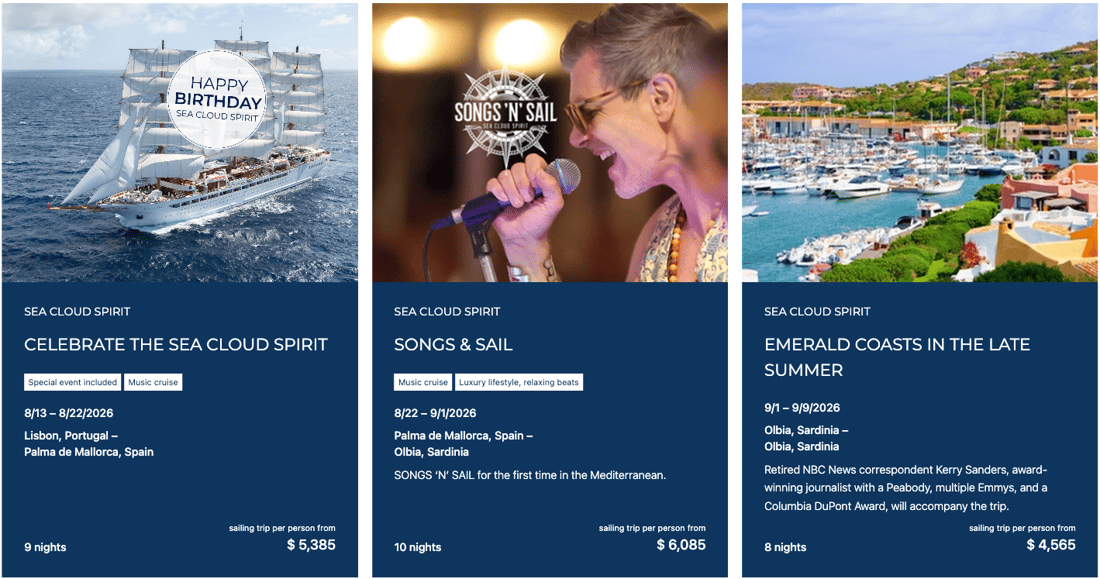1100x579 pixels.
Task: Click the $ 5,385 price
Action: tap(311, 545)
